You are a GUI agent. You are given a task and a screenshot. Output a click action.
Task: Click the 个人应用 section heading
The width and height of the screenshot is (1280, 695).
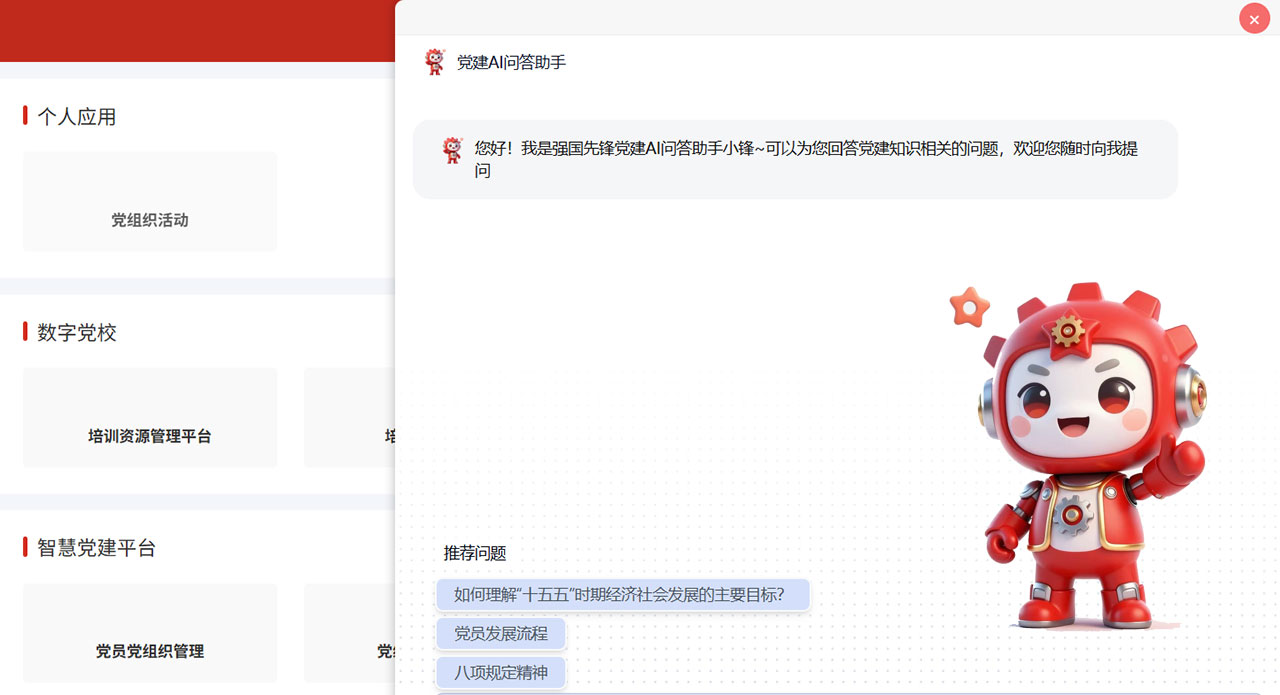pos(77,117)
